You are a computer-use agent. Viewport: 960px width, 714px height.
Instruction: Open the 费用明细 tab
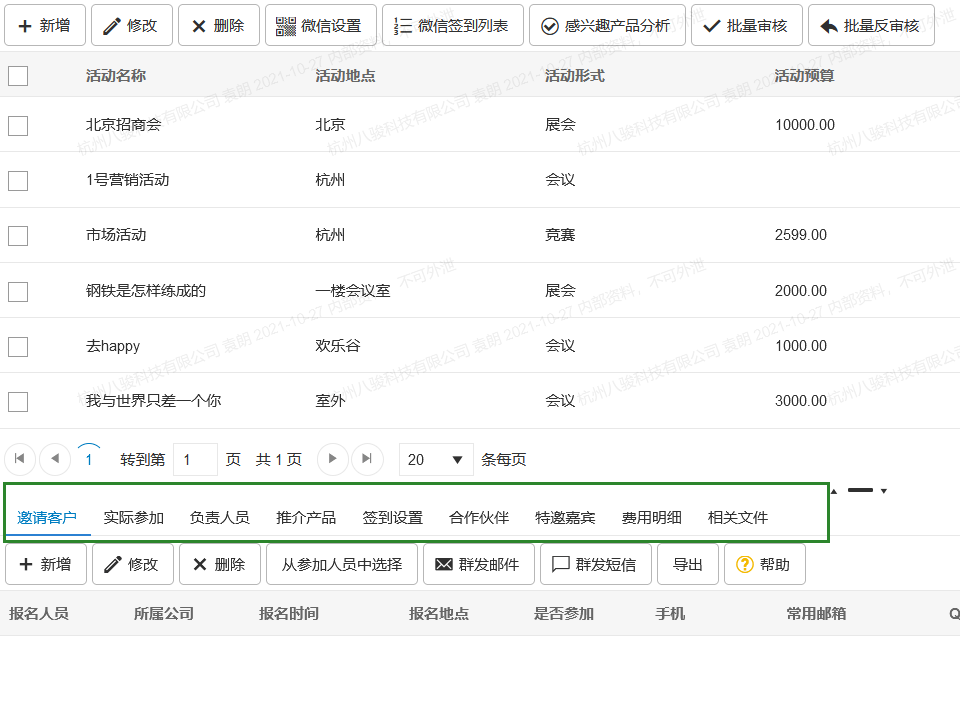652,518
